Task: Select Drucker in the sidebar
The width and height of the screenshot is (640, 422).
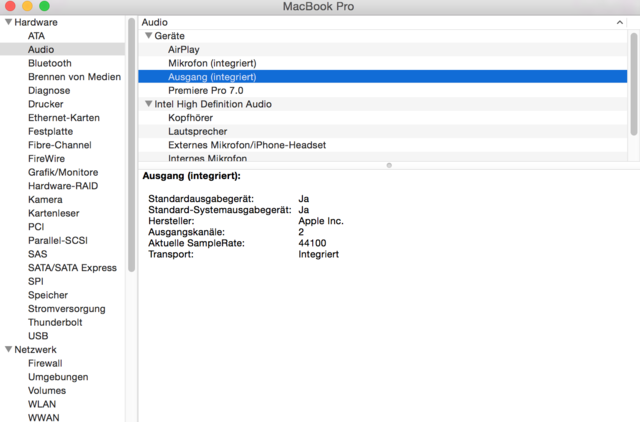Action: tap(46, 104)
